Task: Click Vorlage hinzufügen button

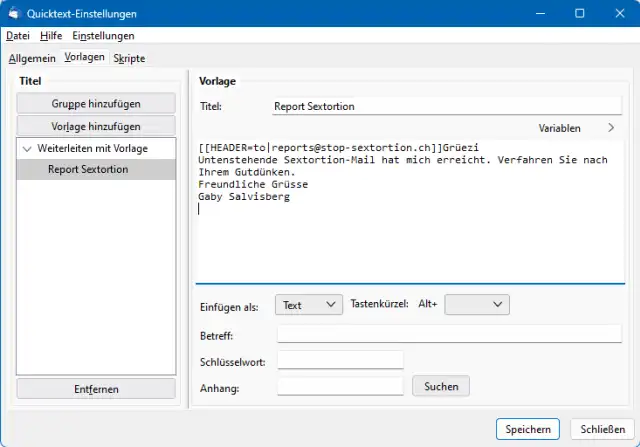Action: (96, 127)
